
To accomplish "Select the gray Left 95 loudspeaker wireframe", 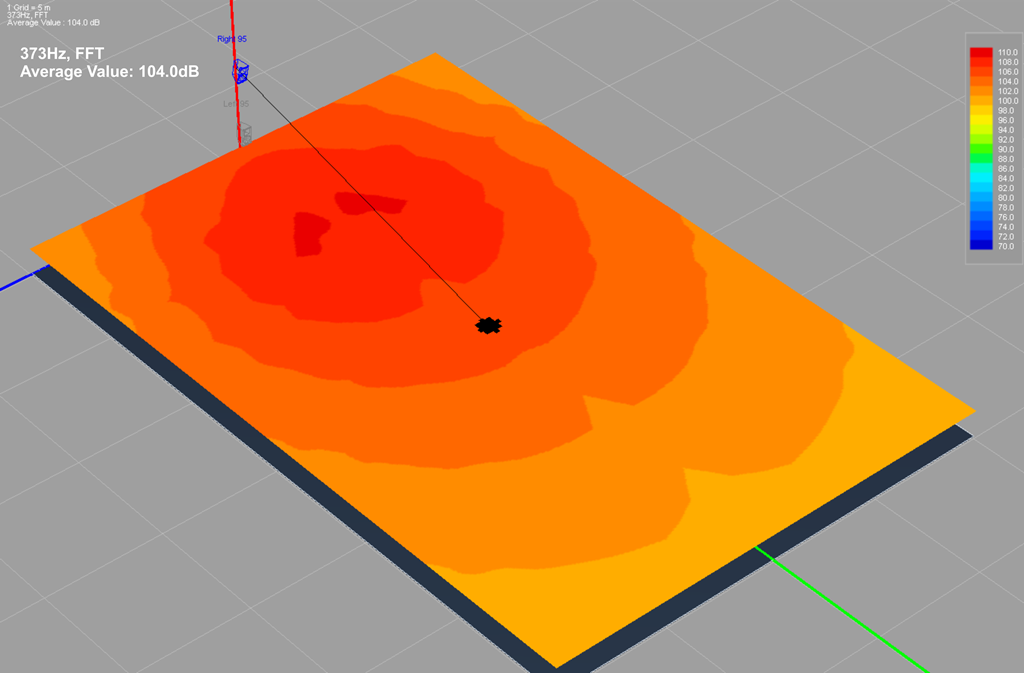I will [x=244, y=134].
